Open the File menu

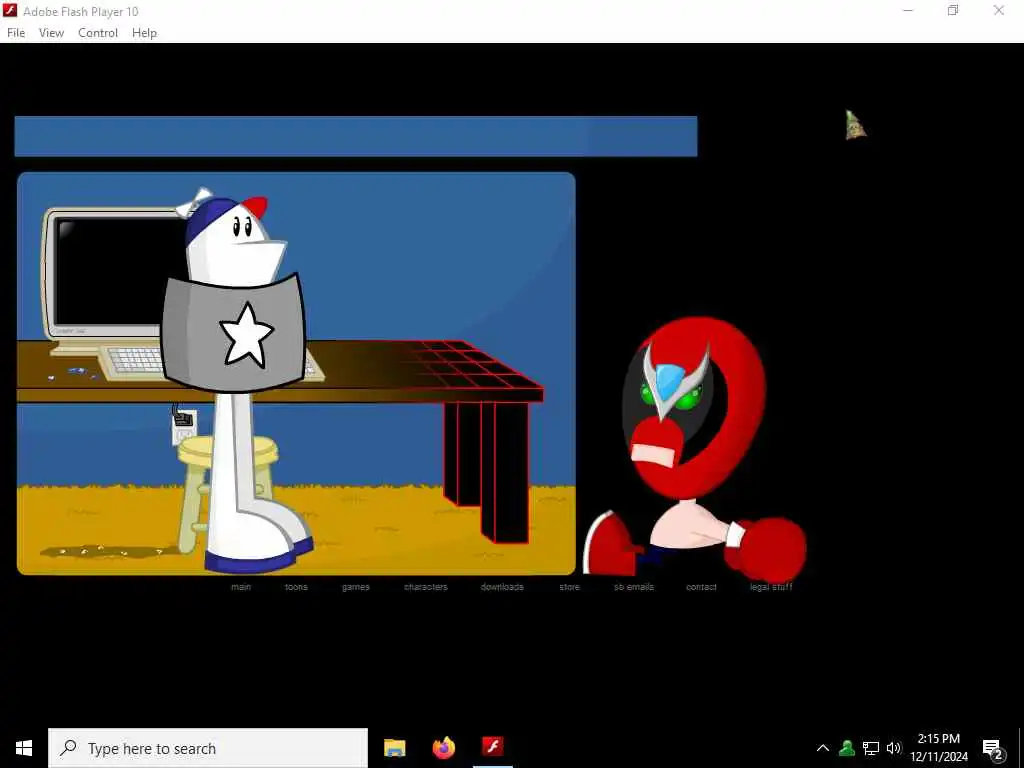[16, 33]
